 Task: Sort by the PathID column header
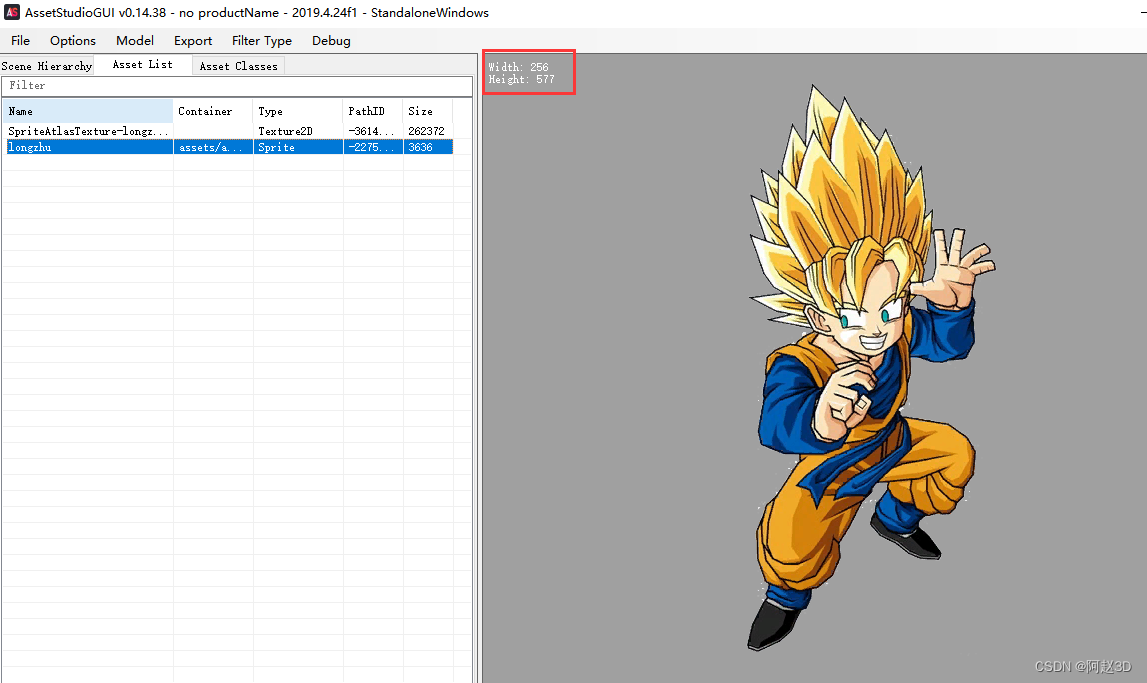(x=373, y=111)
